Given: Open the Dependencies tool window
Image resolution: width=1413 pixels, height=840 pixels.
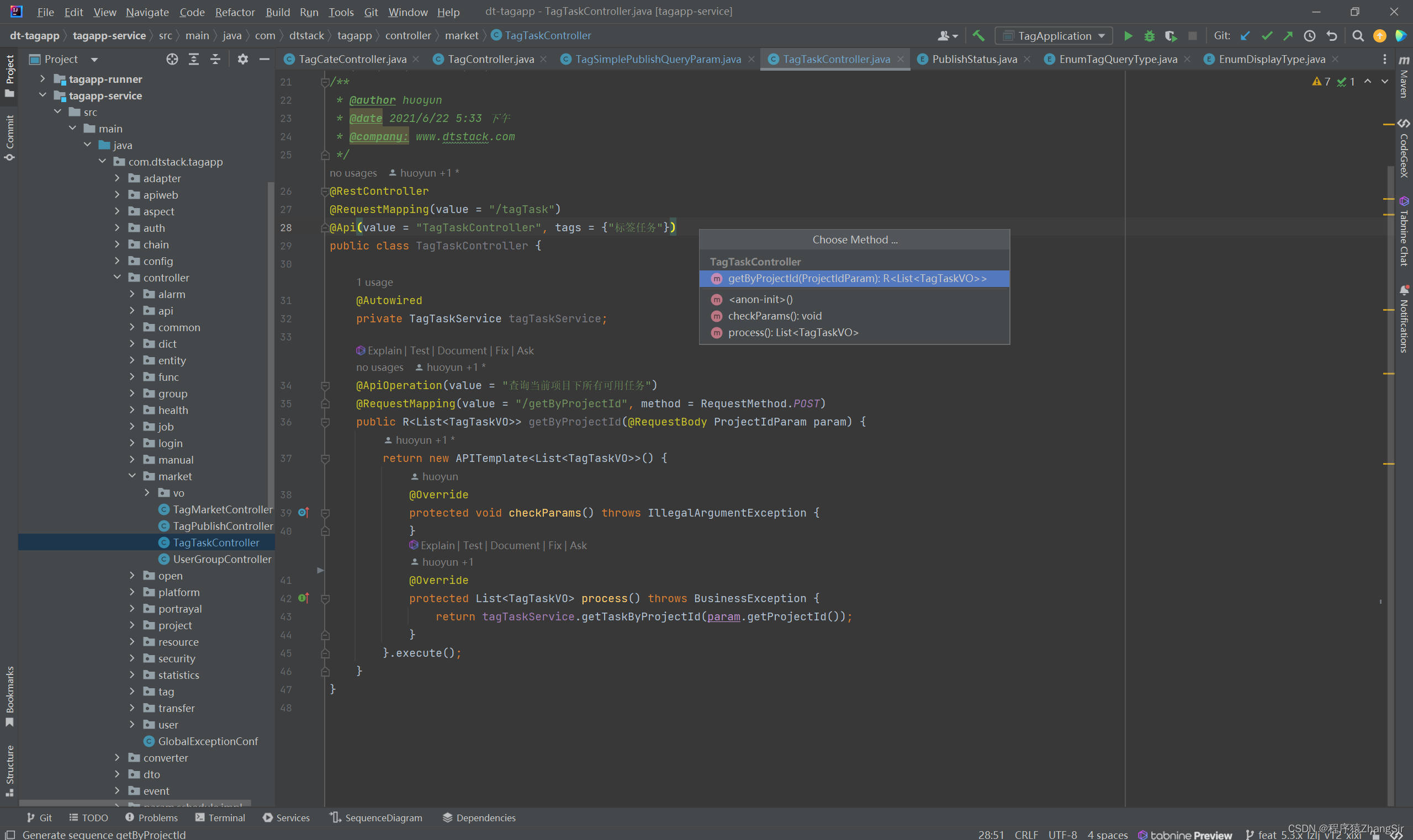Looking at the screenshot, I should pyautogui.click(x=479, y=817).
